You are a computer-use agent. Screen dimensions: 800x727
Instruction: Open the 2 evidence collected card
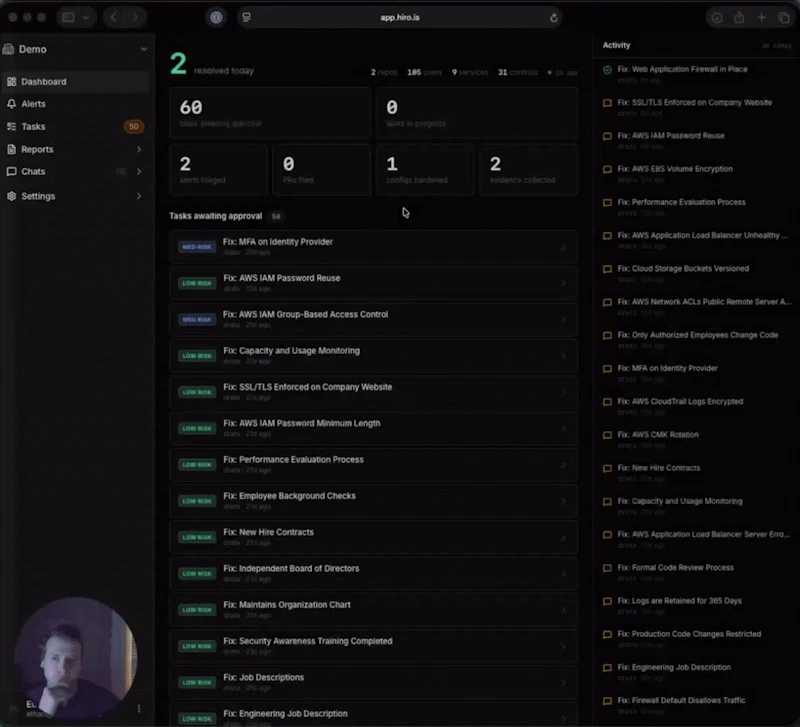pyautogui.click(x=529, y=169)
